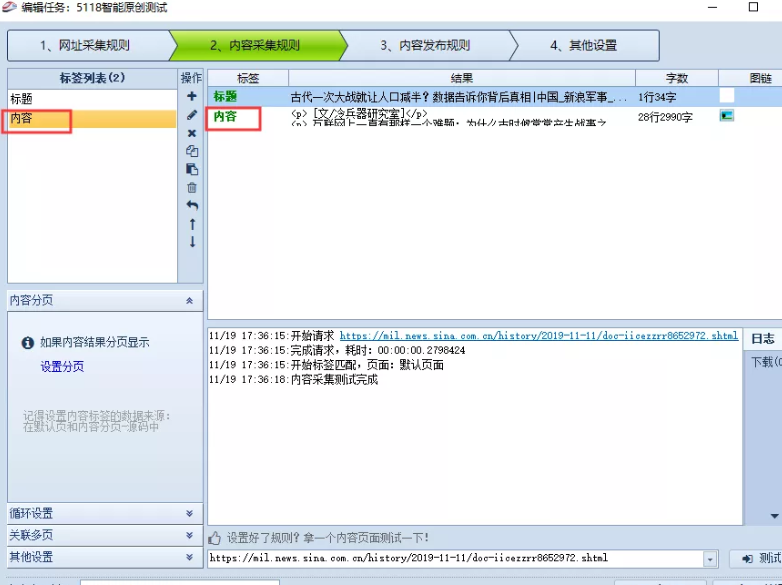Screen dimensions: 782x585
Task: Switch to 网址采集规则 step tab
Action: click(85, 45)
